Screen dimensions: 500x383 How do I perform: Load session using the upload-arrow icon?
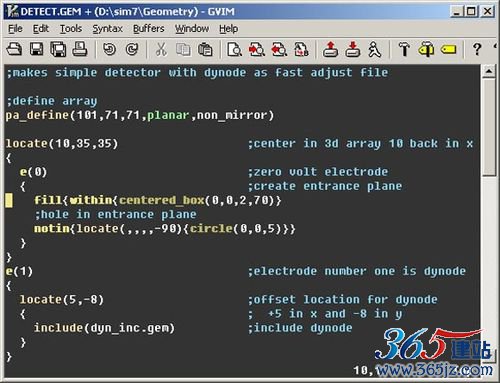330,49
